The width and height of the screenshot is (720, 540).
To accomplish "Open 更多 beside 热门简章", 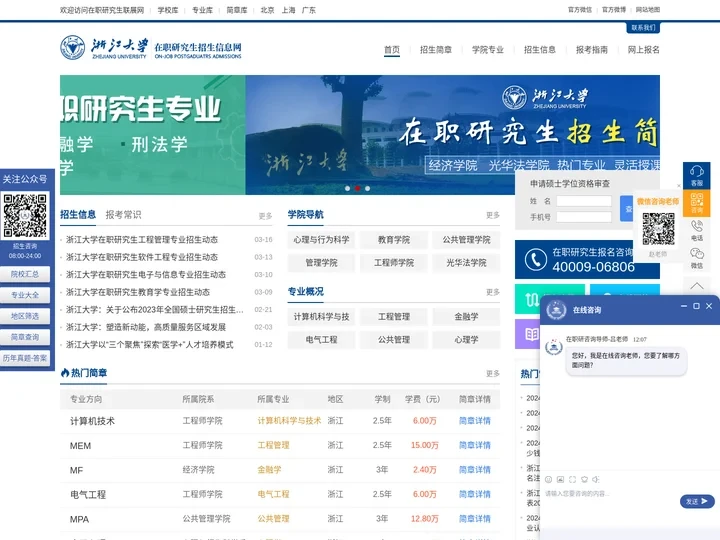I will click(x=493, y=373).
